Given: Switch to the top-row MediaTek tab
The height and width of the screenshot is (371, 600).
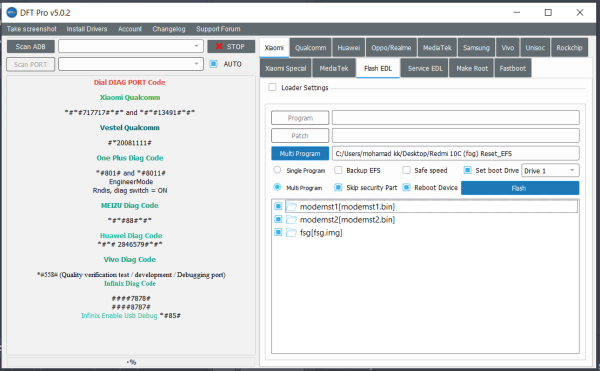Looking at the screenshot, I should pos(437,48).
